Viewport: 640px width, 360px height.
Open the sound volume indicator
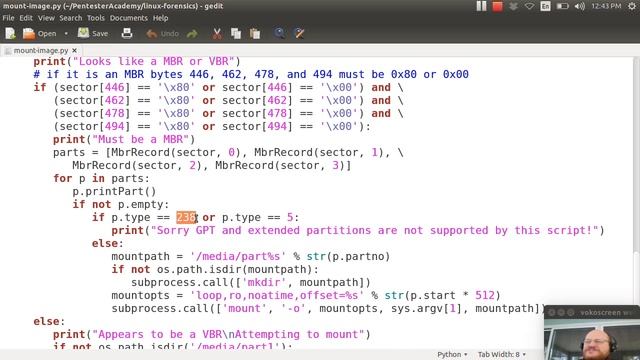pos(580,6)
